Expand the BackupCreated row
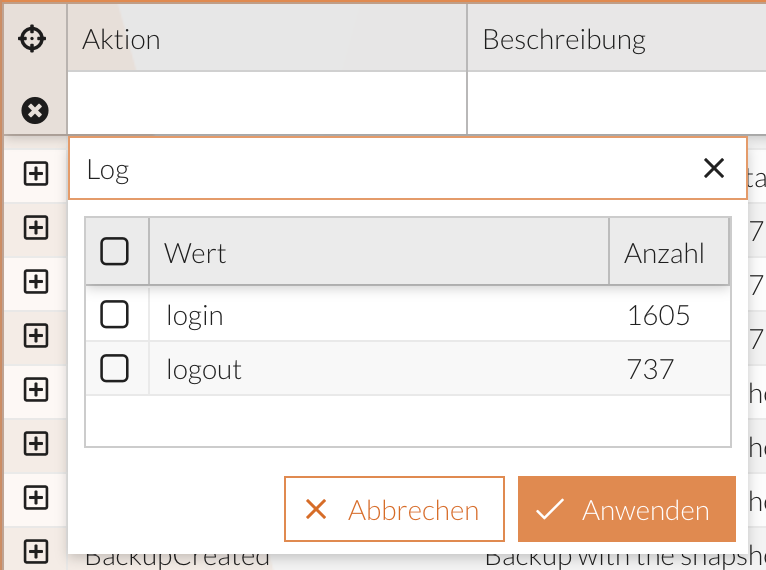This screenshot has height=570, width=766. click(x=36, y=551)
